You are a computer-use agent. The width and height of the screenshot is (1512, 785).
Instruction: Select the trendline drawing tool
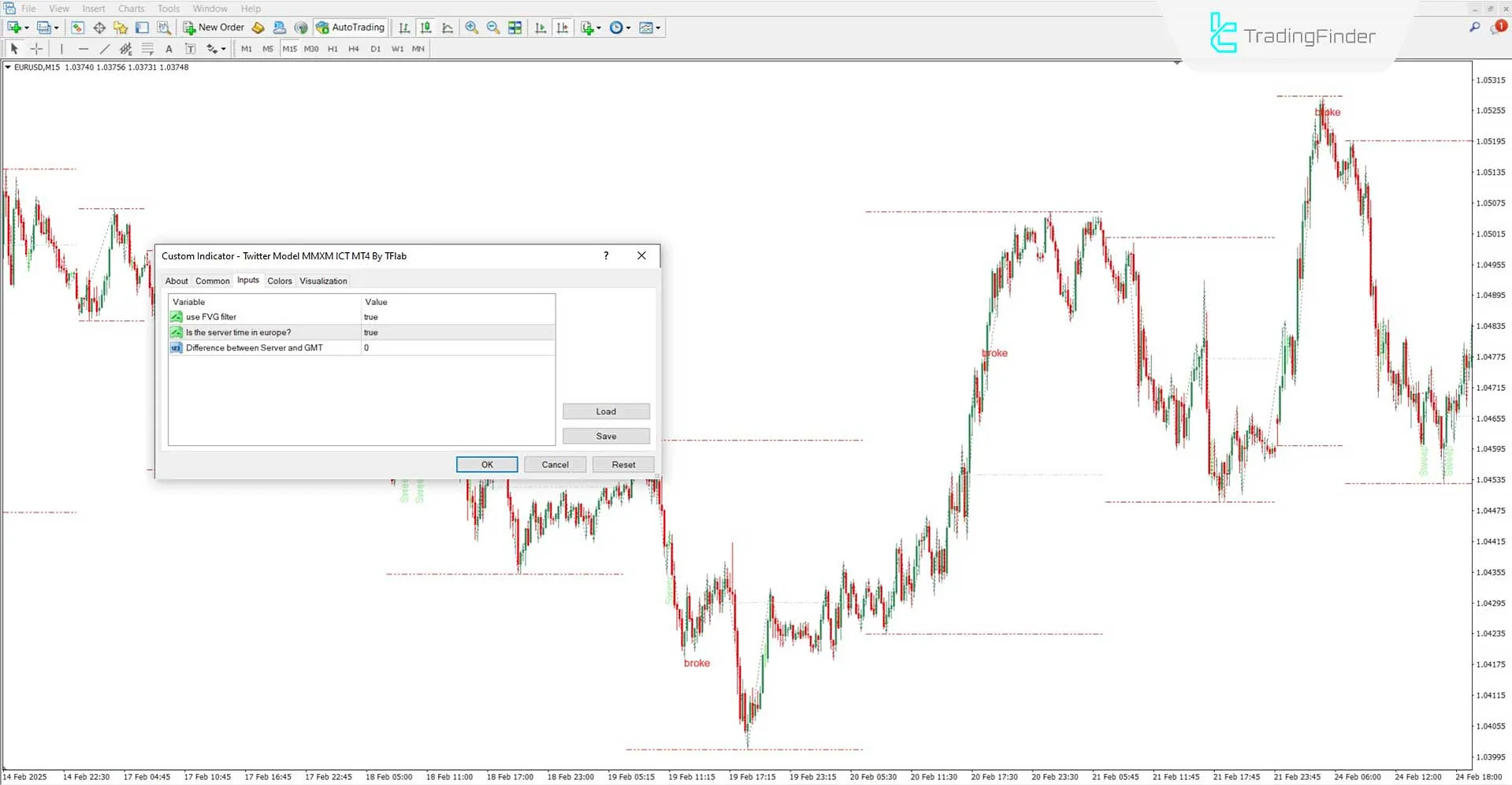(105, 48)
